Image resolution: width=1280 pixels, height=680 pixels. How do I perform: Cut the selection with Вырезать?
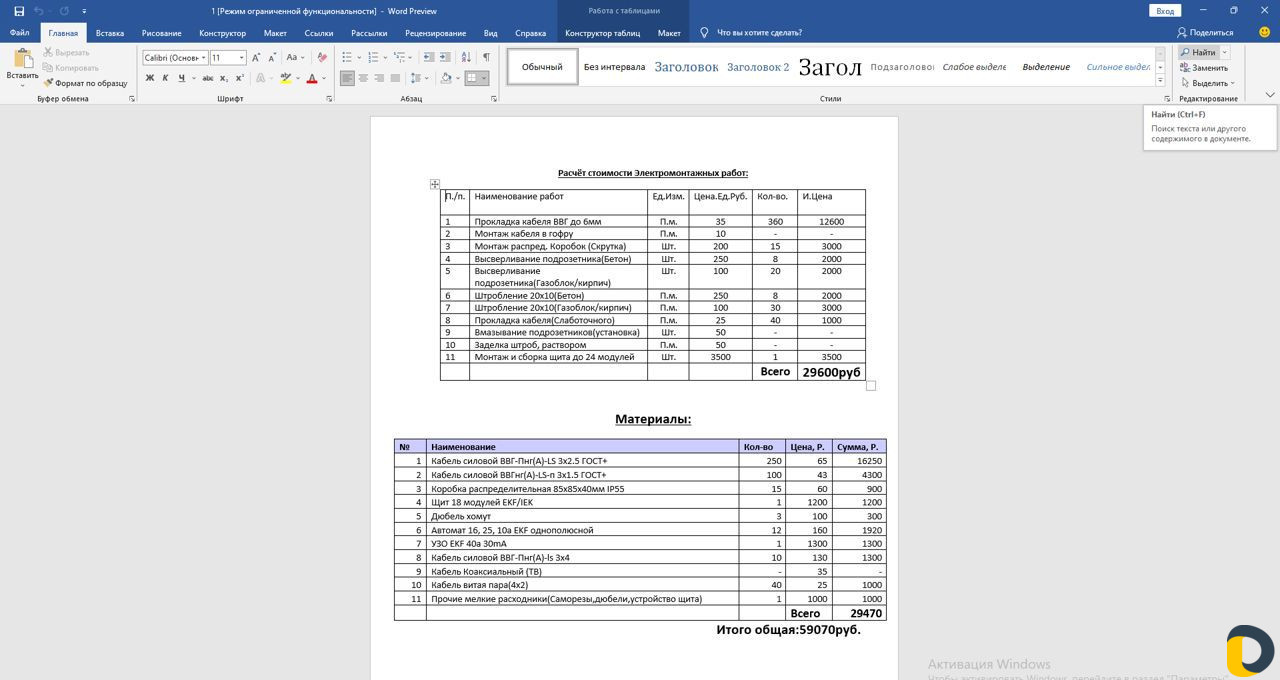[66, 52]
